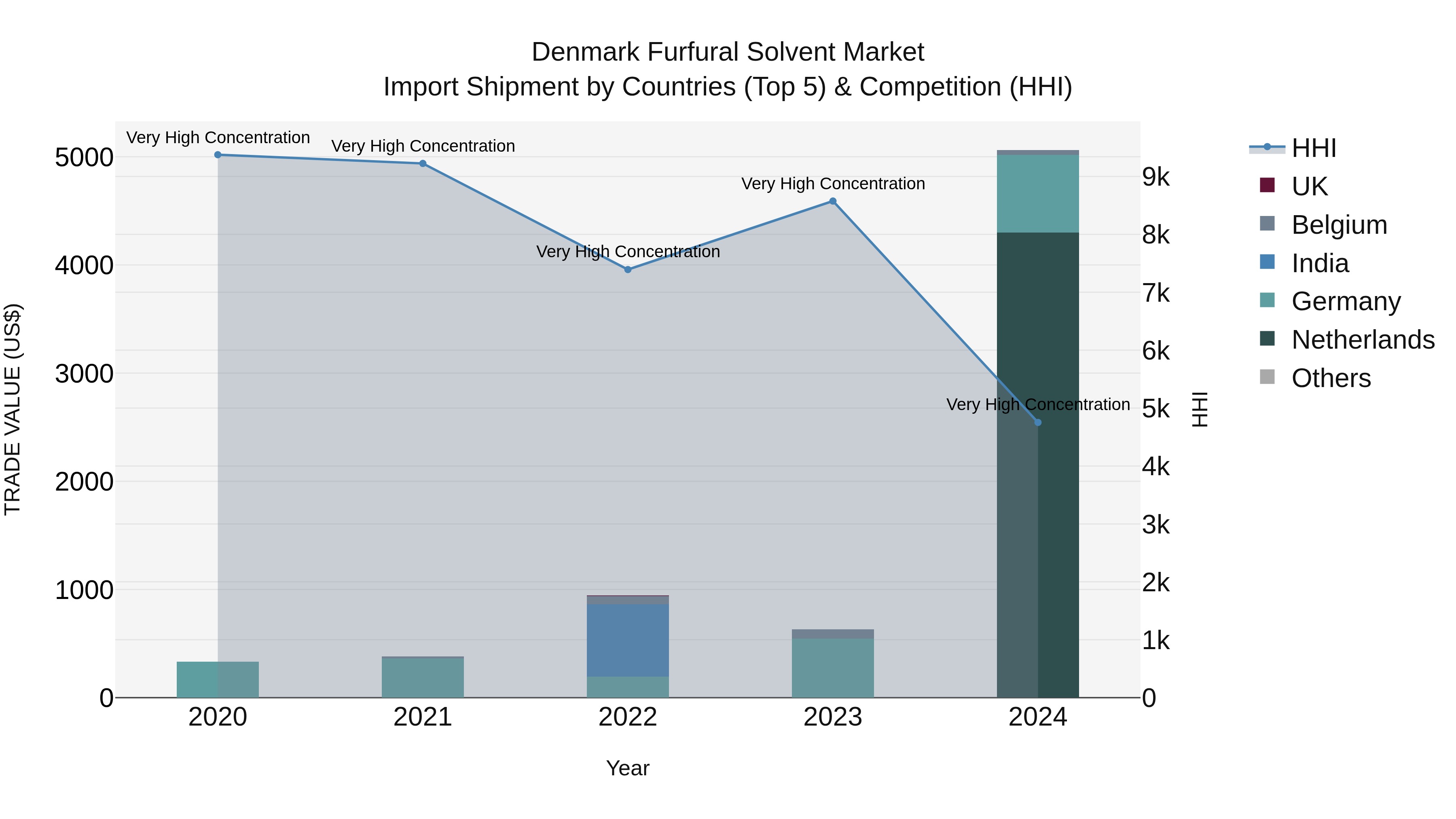Click the 9k HHI axis tick
This screenshot has width=1456, height=819.
tap(1156, 177)
